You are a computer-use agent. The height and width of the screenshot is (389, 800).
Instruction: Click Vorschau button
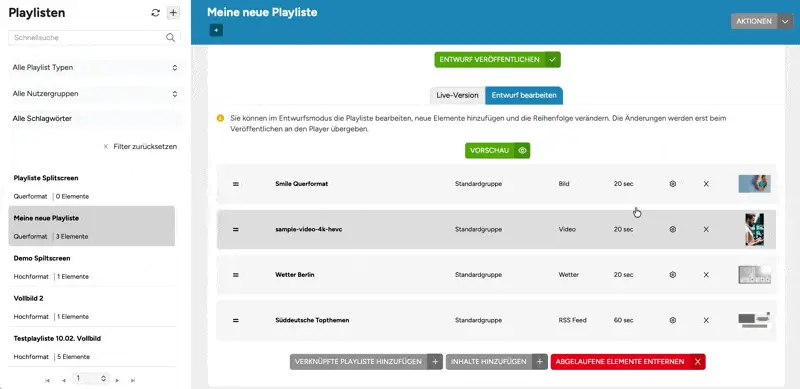[x=497, y=151]
